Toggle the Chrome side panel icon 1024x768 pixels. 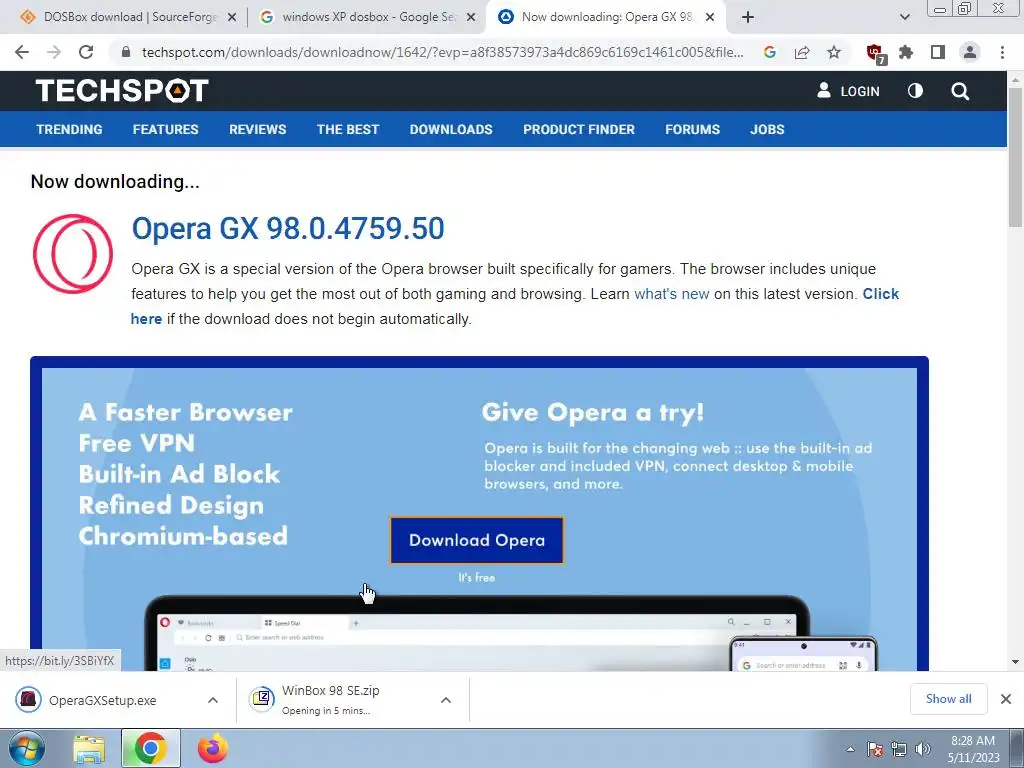(938, 52)
